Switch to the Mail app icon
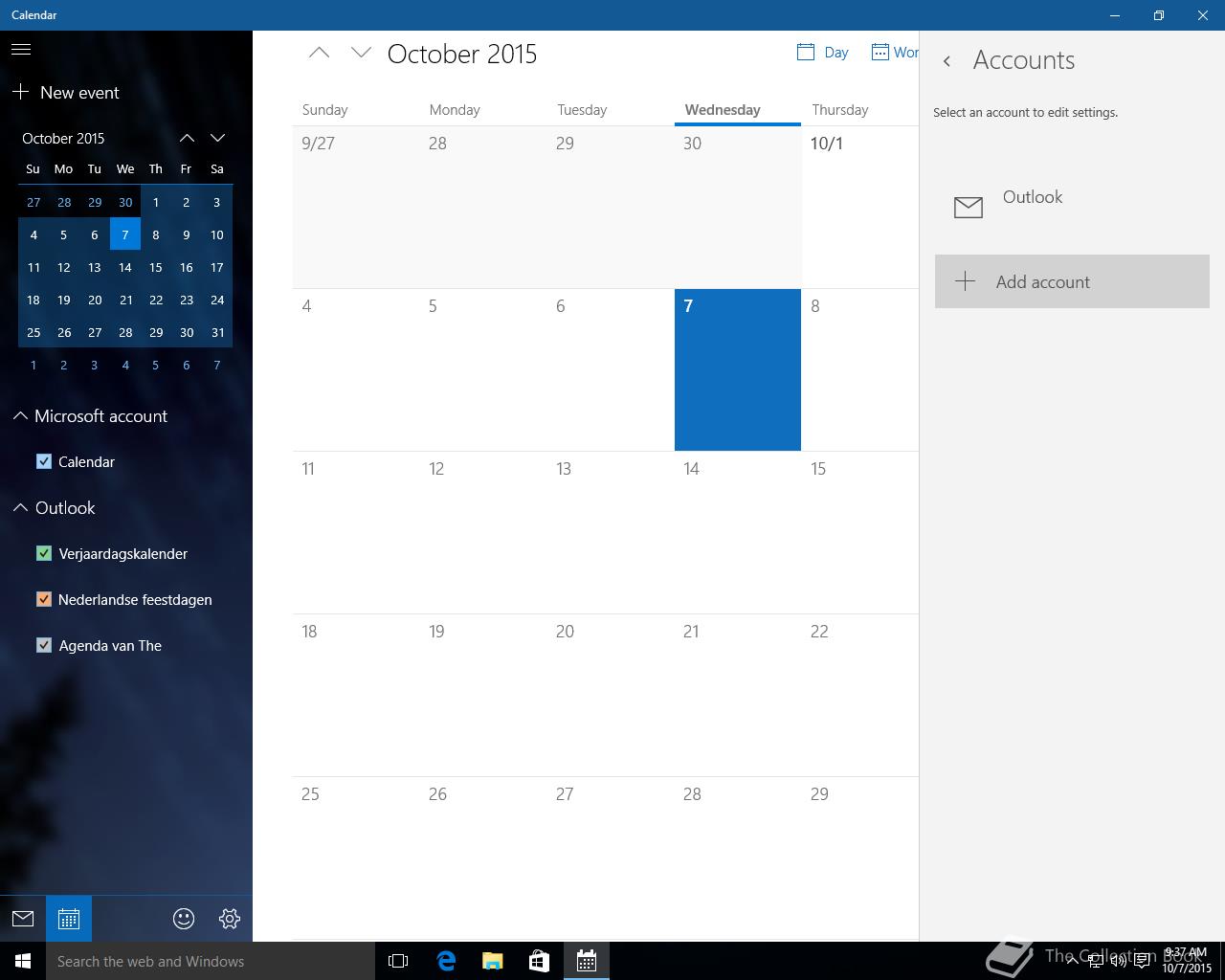 [23, 919]
